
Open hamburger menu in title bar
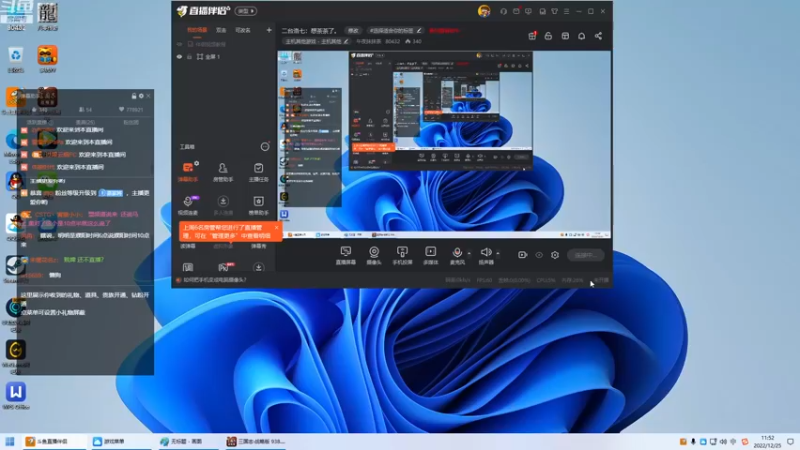point(566,11)
